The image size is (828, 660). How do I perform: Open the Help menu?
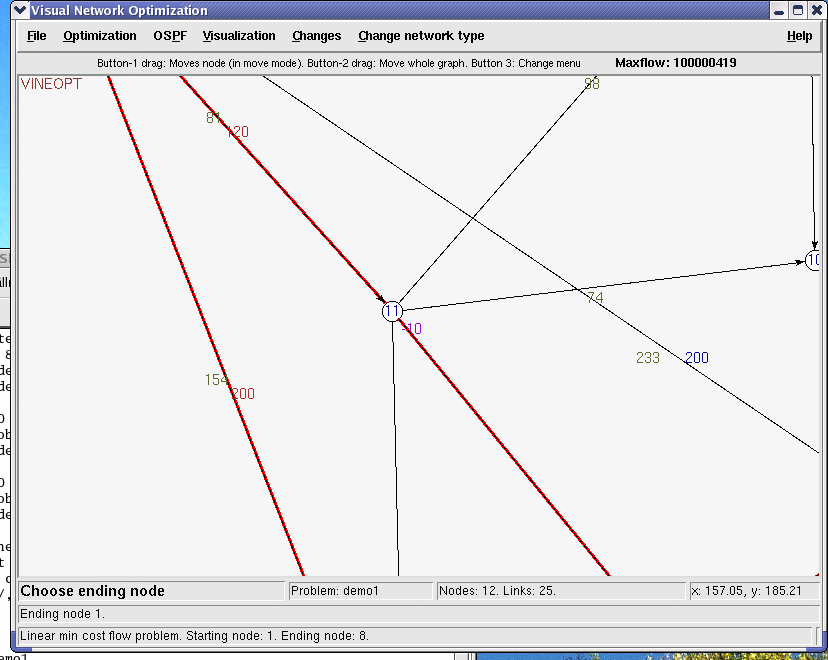point(799,36)
